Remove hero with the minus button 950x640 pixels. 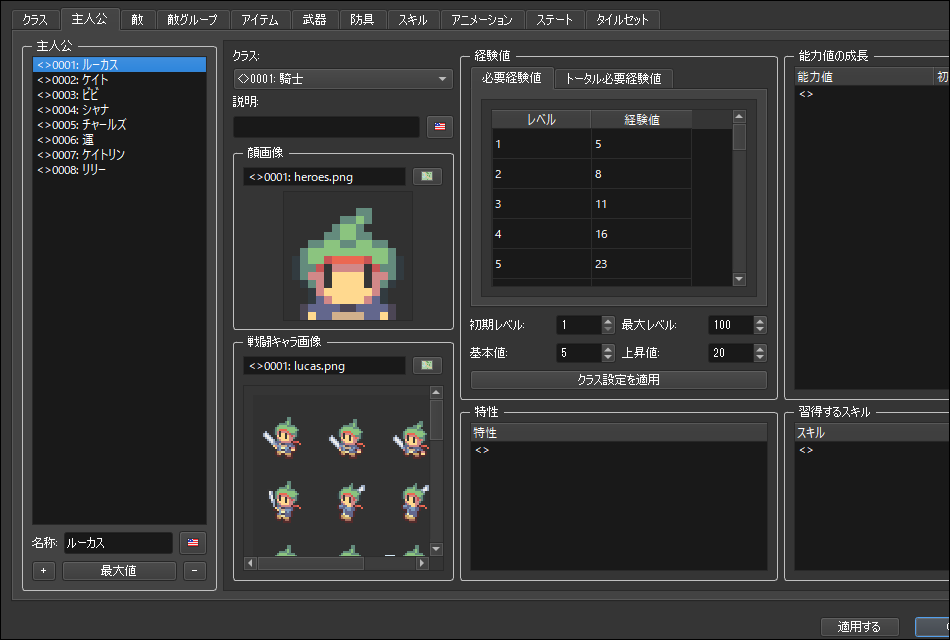point(195,571)
